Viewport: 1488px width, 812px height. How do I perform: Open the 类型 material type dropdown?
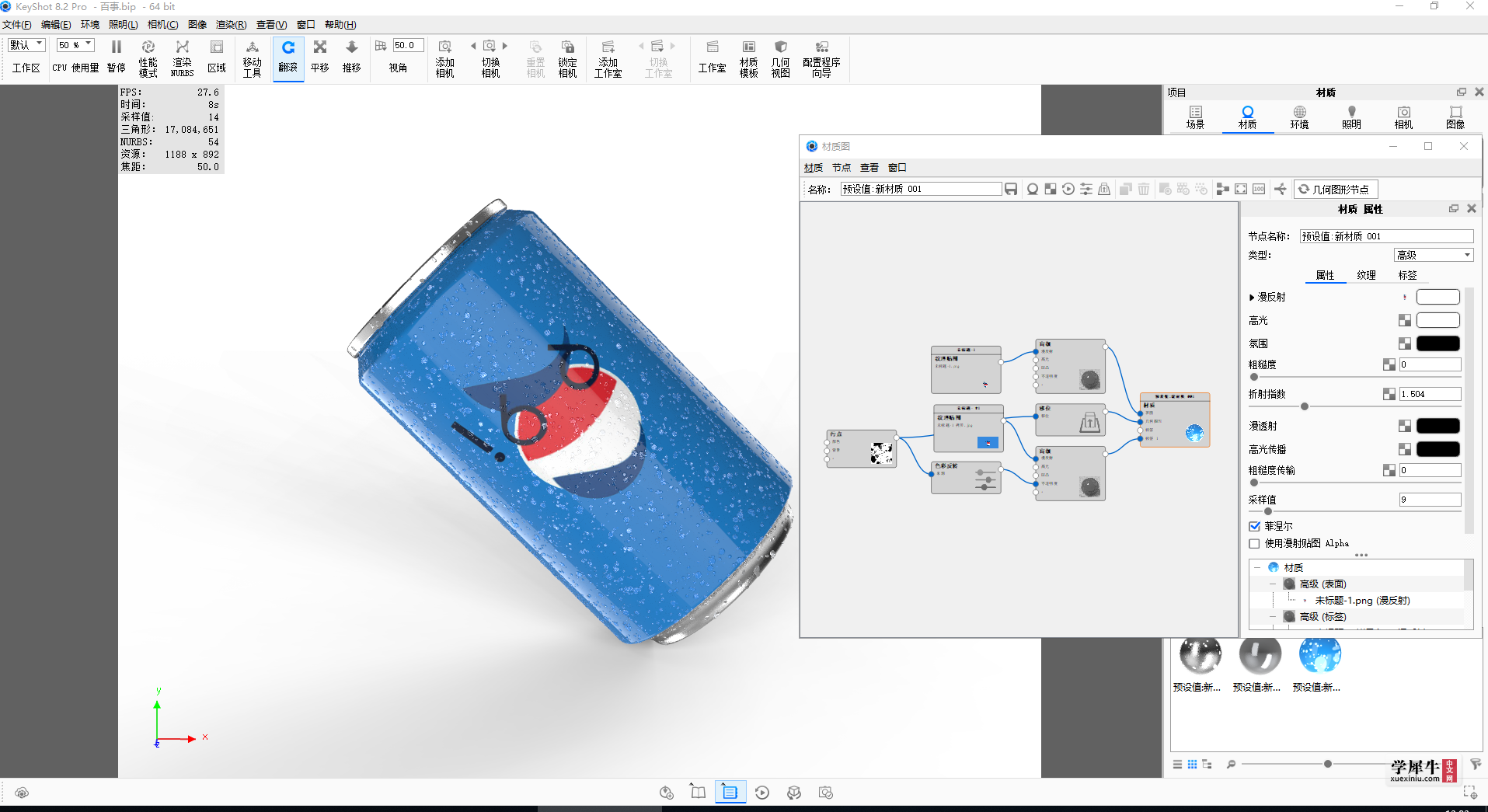[x=1434, y=255]
